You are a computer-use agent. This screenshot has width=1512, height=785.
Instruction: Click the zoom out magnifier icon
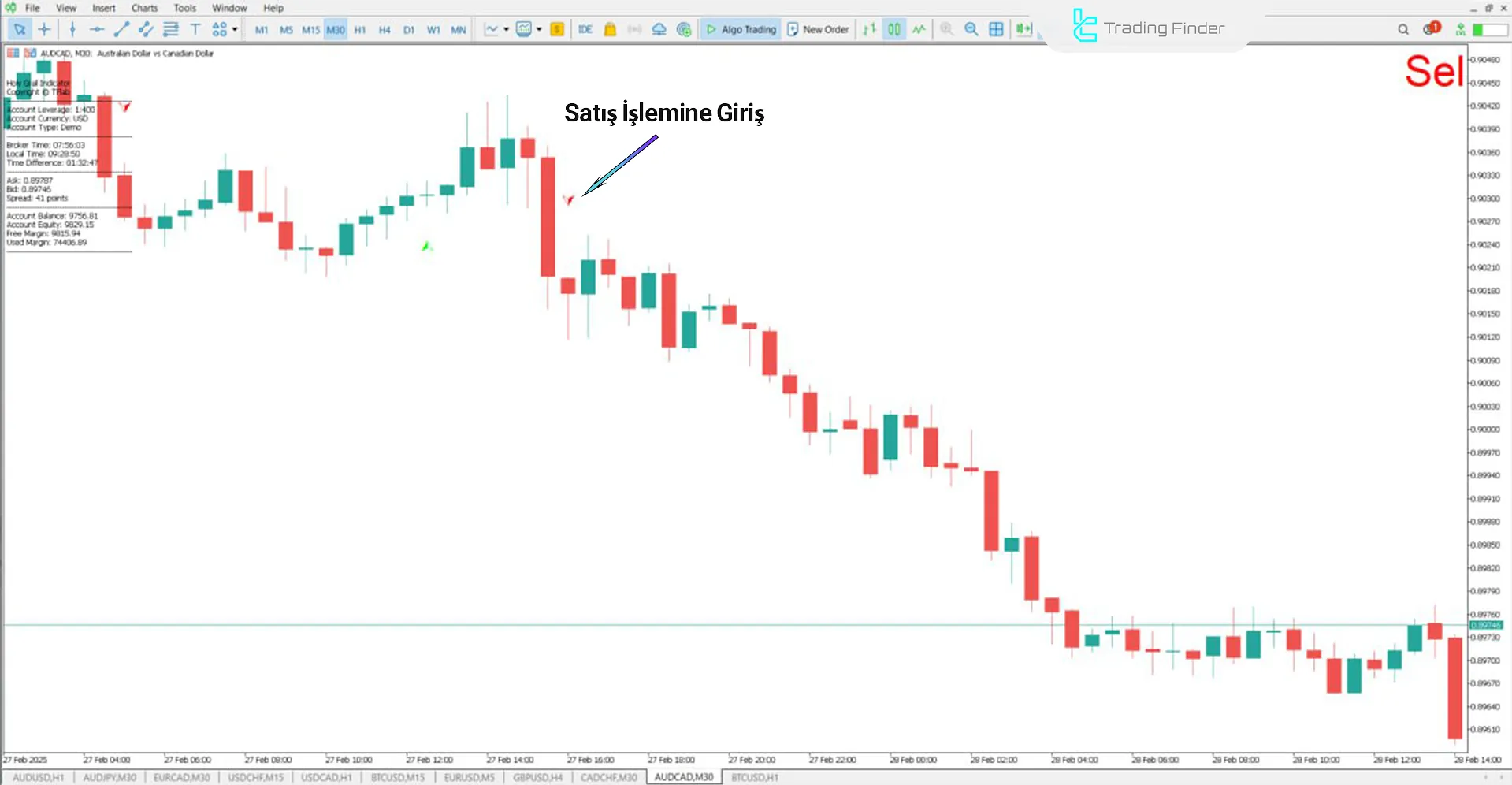pos(971,29)
